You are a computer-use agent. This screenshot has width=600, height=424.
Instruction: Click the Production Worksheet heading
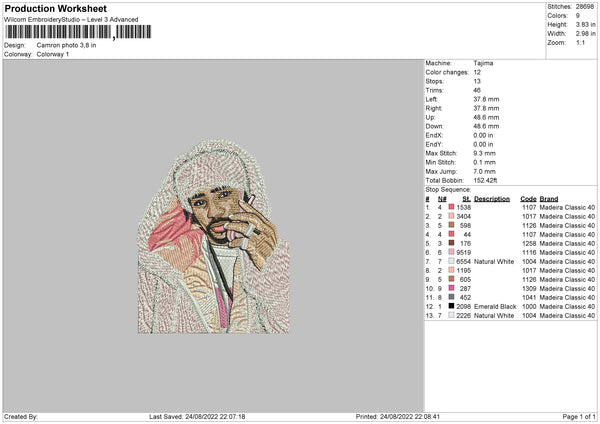coord(55,8)
